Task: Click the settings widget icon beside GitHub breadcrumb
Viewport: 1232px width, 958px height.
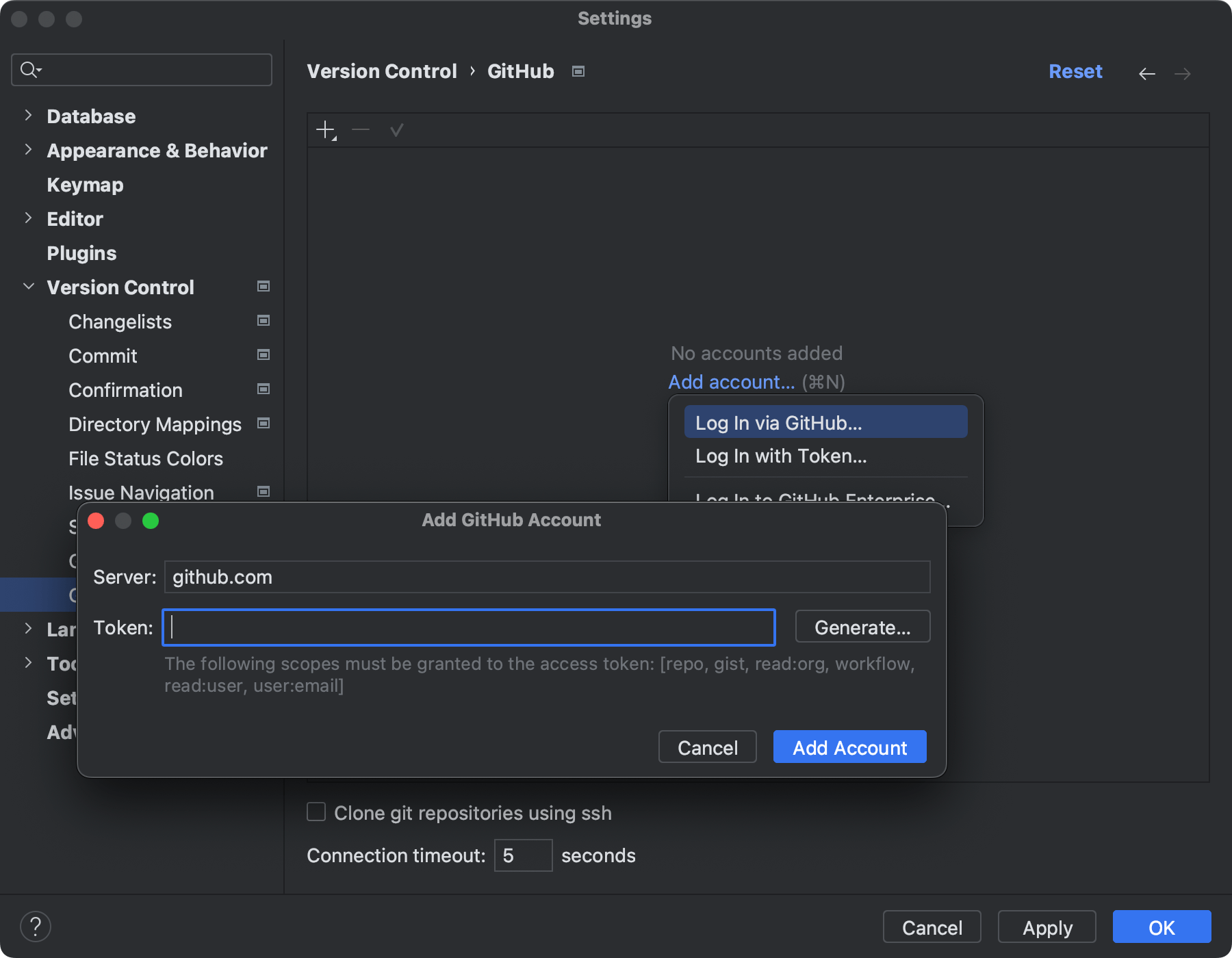Action: pos(578,70)
